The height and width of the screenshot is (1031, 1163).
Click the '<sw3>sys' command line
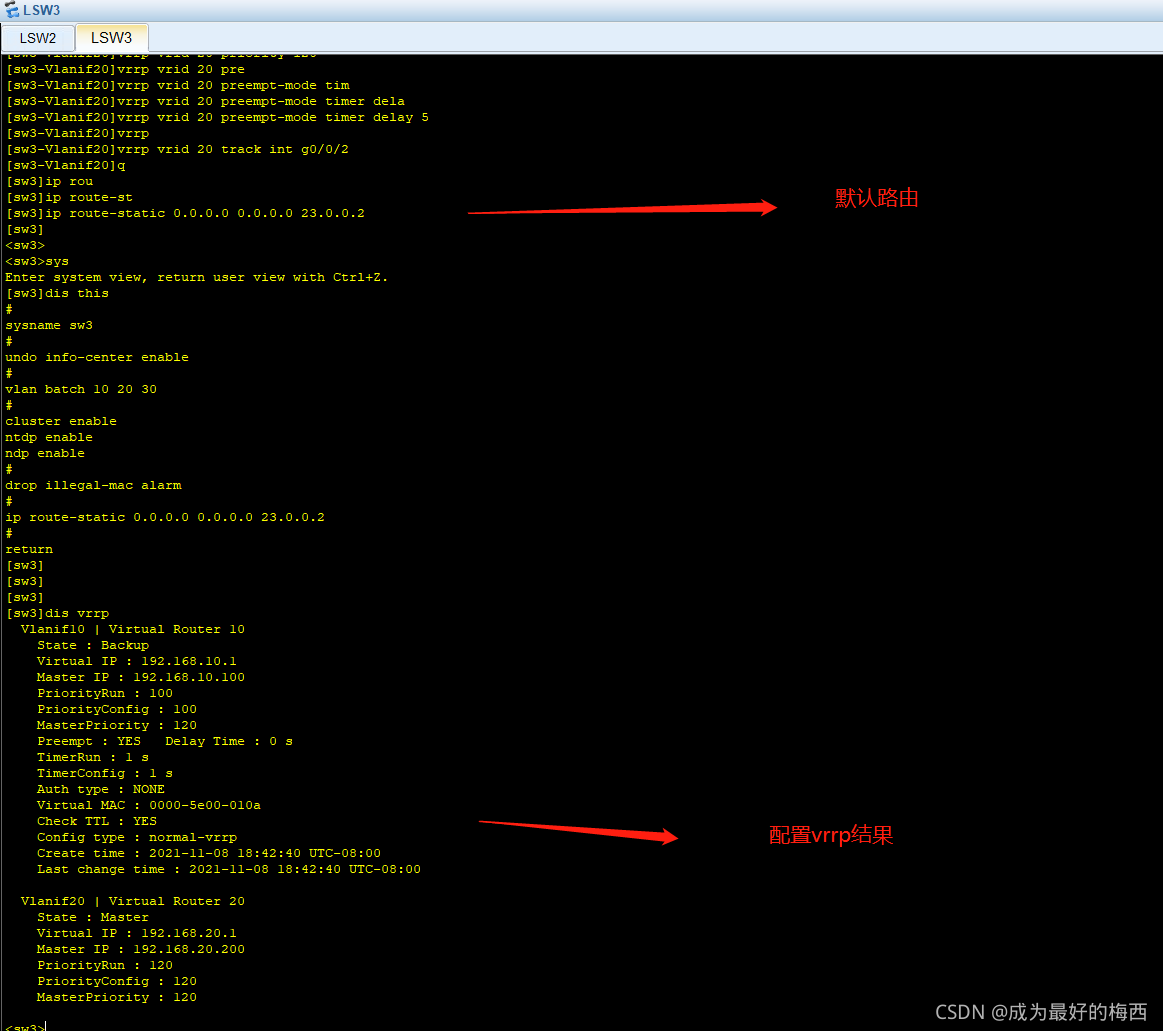coord(37,261)
